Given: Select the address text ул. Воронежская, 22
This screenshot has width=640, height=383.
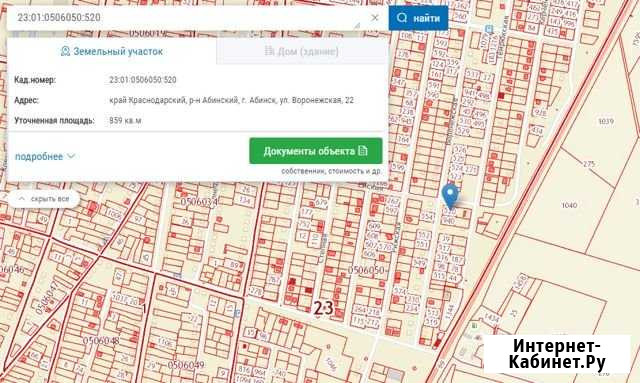Looking at the screenshot, I should 316,100.
